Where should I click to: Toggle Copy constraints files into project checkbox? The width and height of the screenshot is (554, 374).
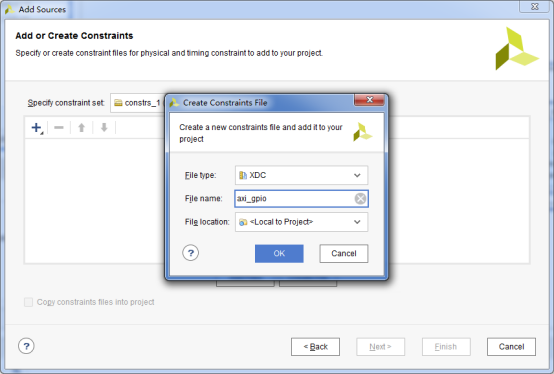pyautogui.click(x=28, y=302)
